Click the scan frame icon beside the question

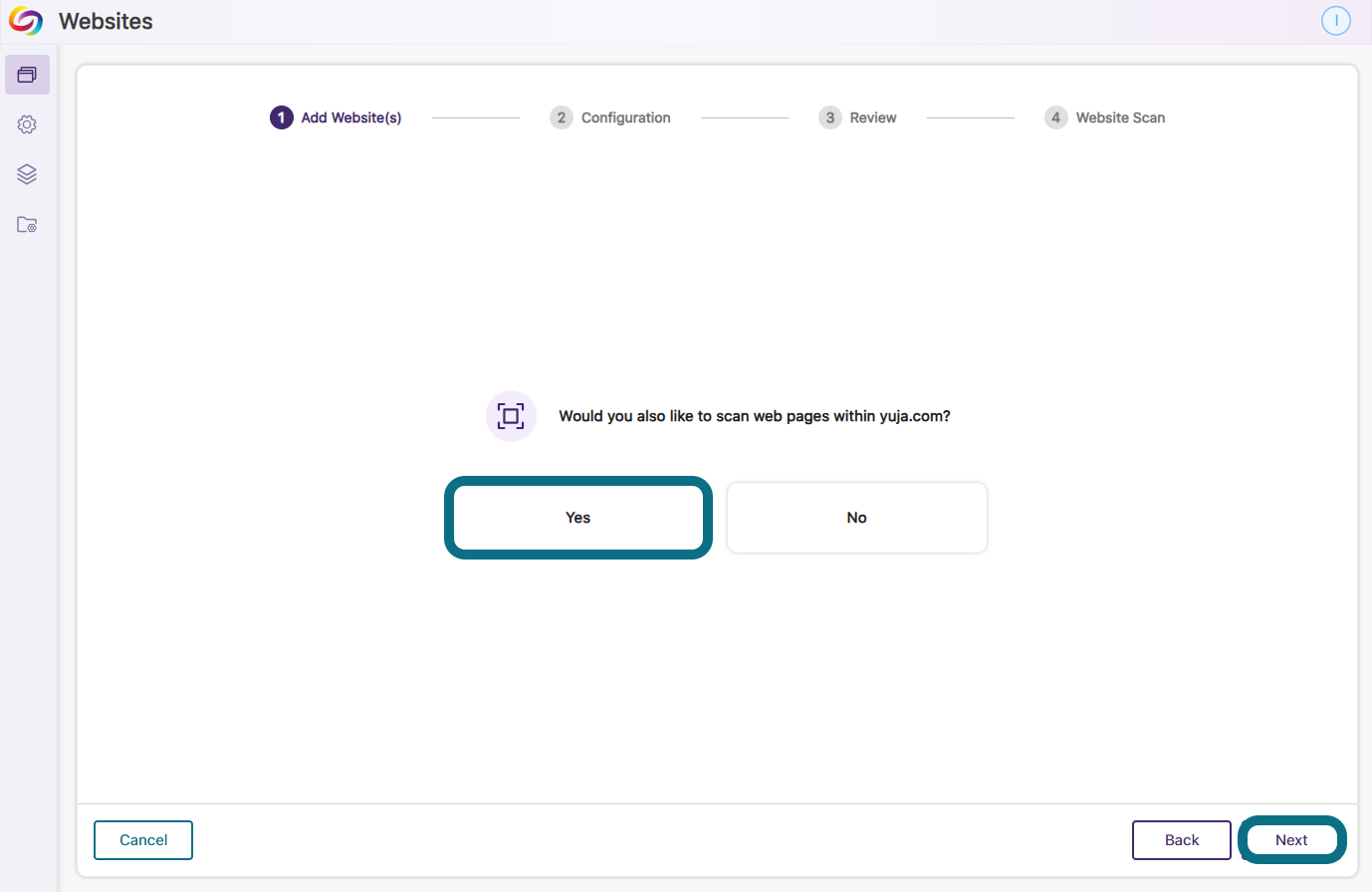point(511,416)
